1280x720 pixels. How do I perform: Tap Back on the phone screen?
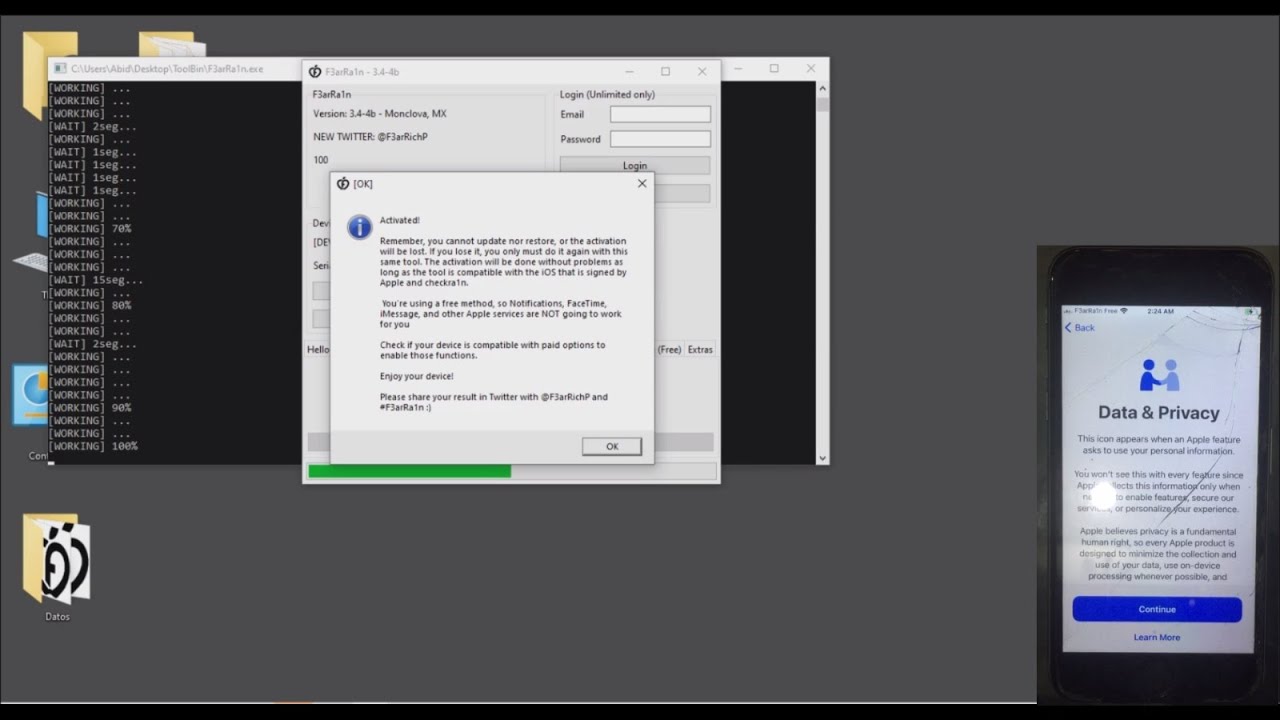[1080, 328]
